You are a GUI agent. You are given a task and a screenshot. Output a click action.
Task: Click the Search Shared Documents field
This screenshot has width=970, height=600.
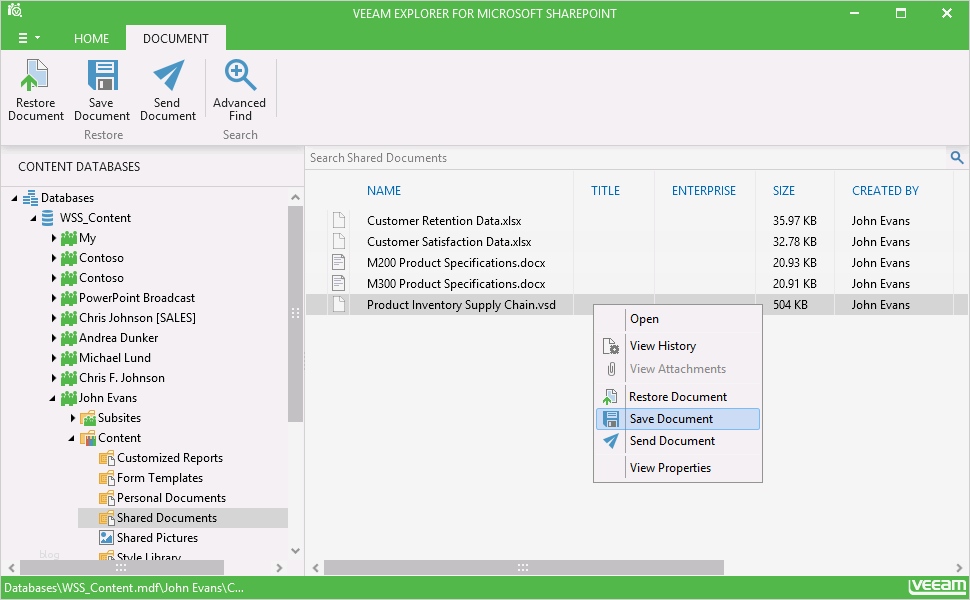click(626, 158)
